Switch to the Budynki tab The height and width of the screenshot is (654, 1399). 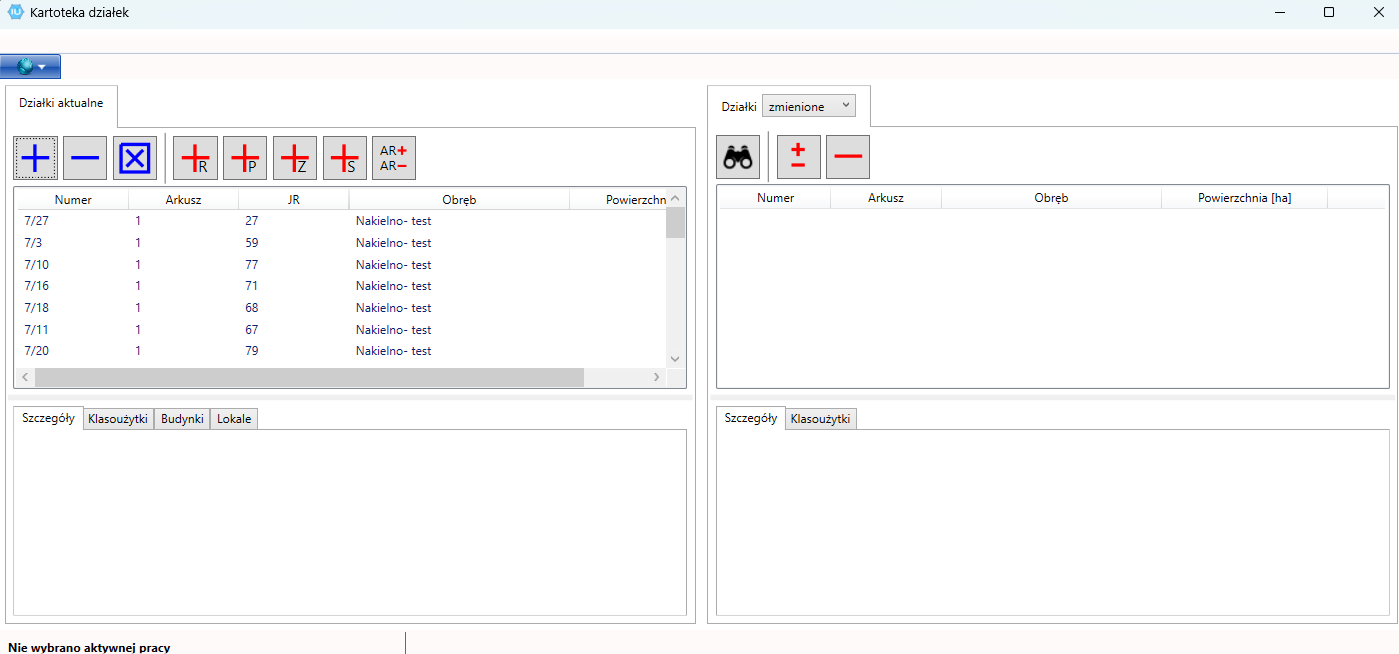(182, 419)
